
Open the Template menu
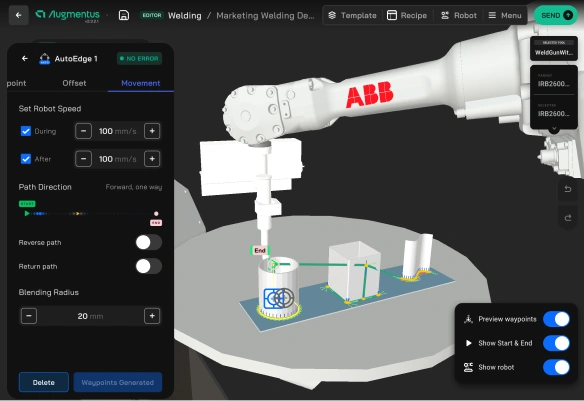click(352, 15)
